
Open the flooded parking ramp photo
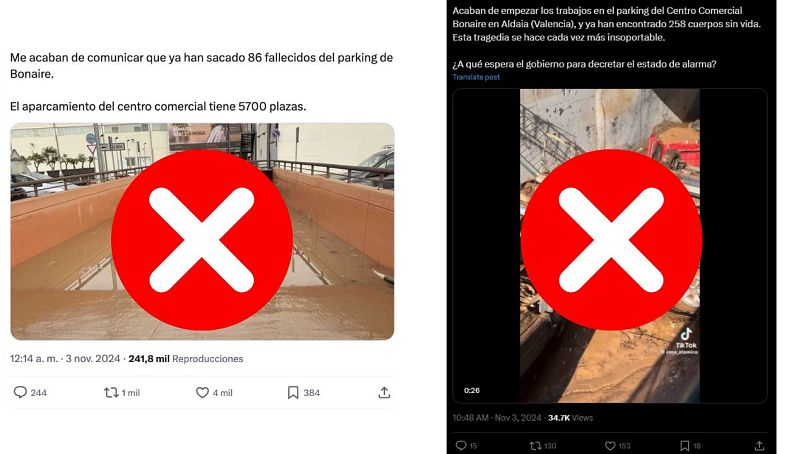pos(202,231)
